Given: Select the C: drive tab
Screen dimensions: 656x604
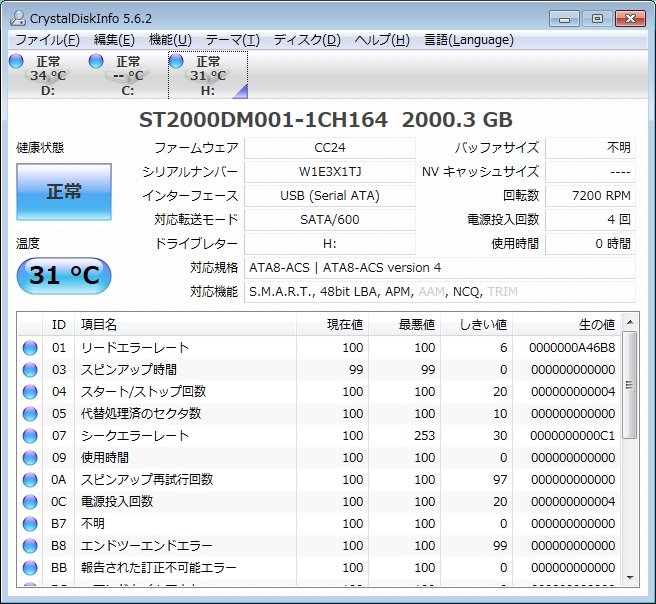Looking at the screenshot, I should [x=128, y=75].
